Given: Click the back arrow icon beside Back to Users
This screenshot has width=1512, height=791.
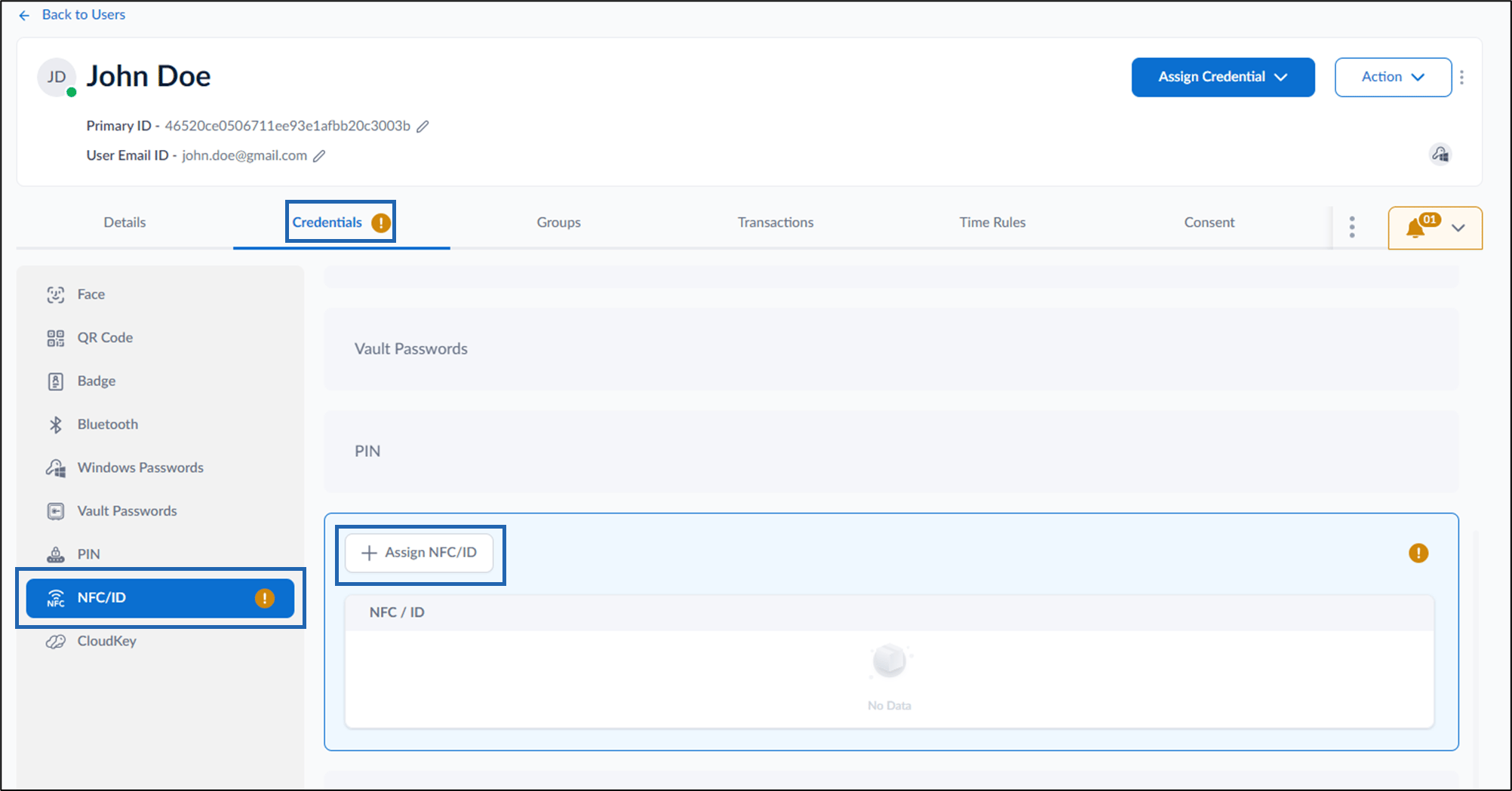Looking at the screenshot, I should (x=24, y=15).
